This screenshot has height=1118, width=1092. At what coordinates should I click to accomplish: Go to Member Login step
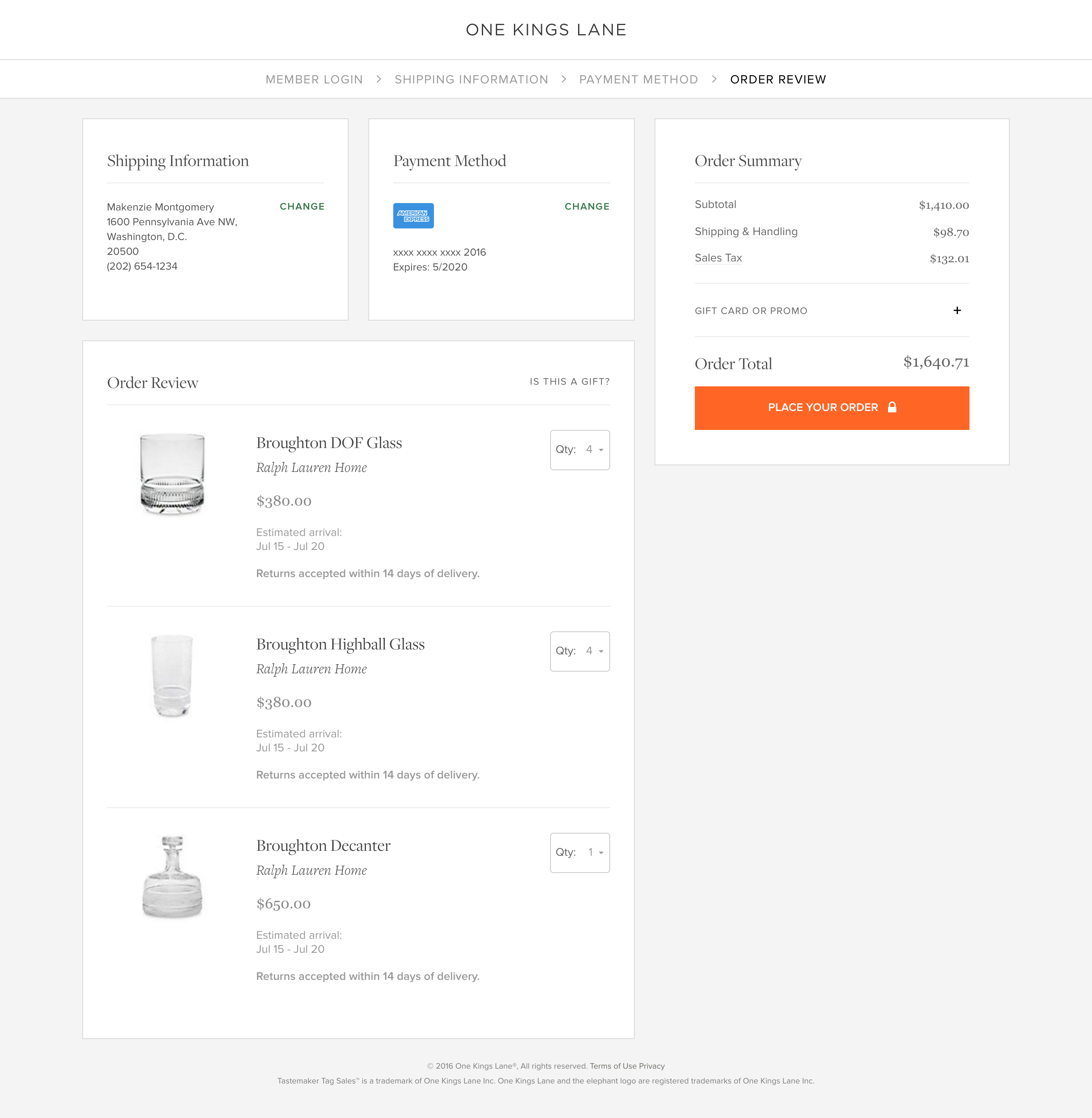pos(314,80)
